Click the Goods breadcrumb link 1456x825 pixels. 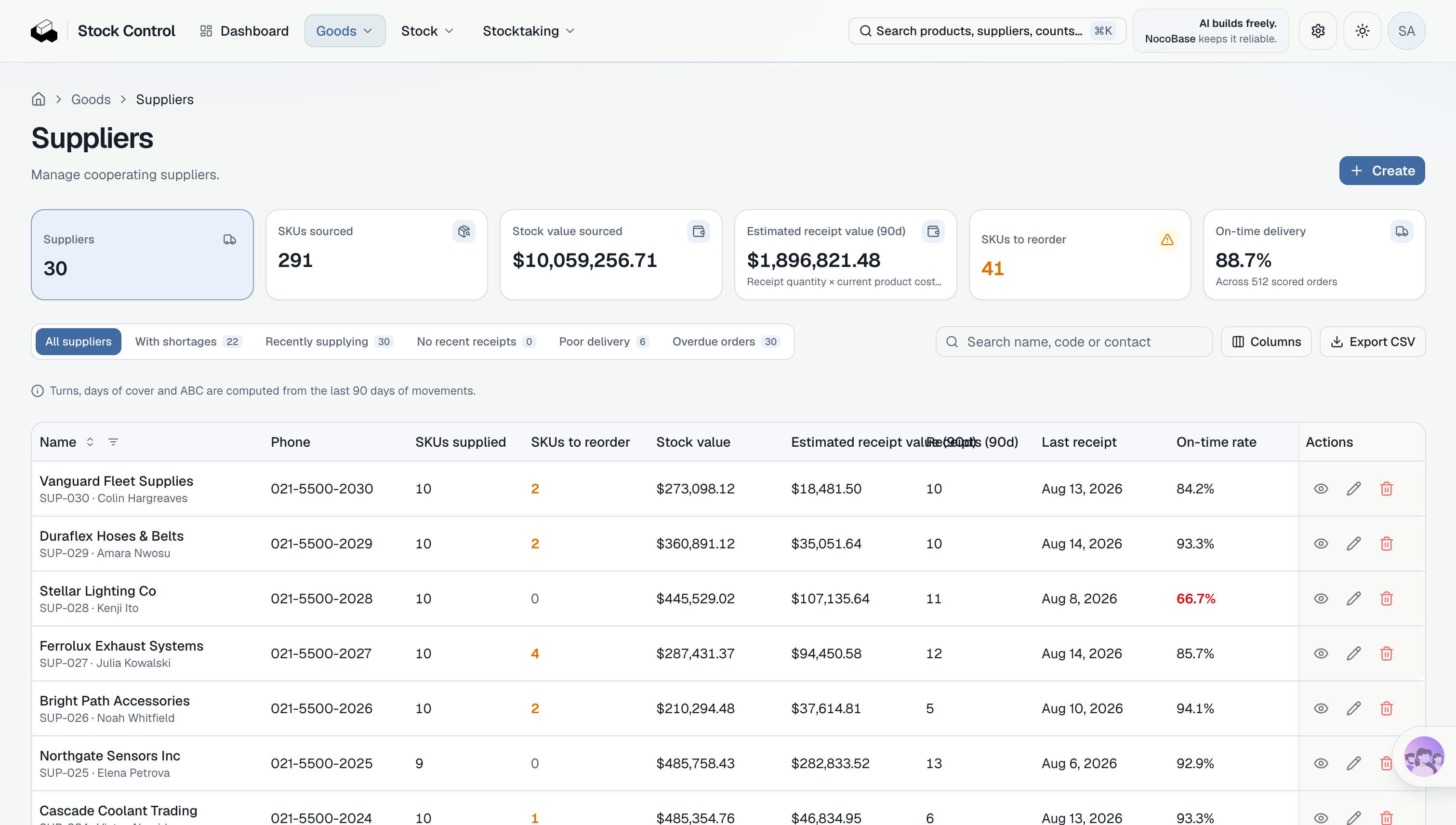[x=91, y=100]
